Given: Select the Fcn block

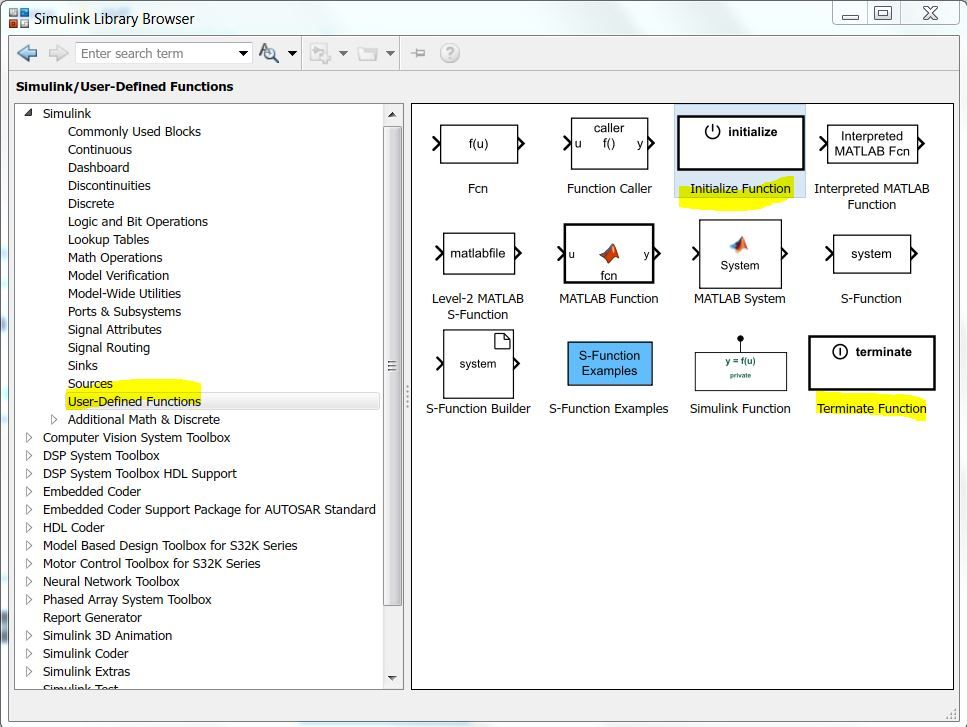Looking at the screenshot, I should tap(478, 144).
